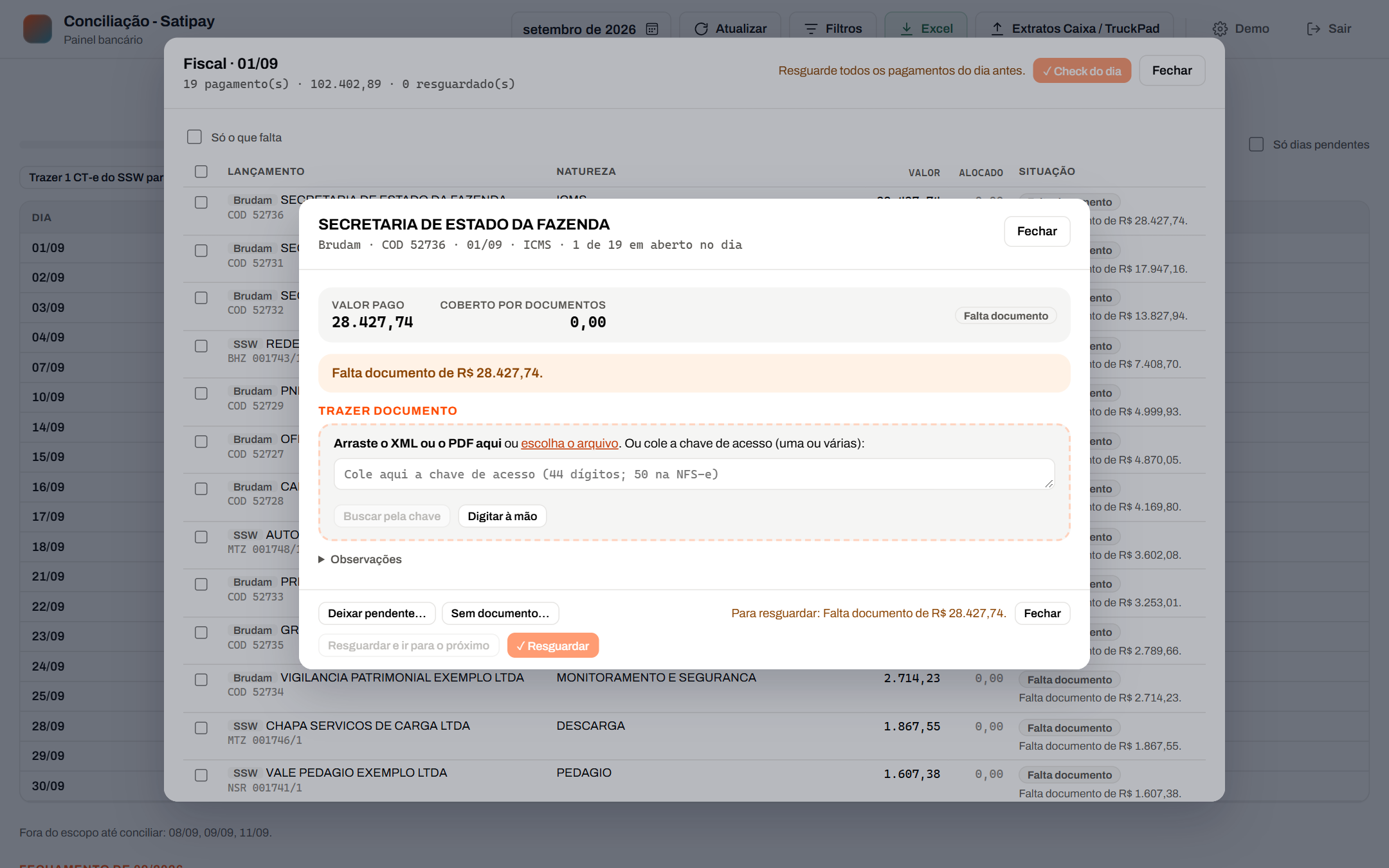Click the Satipay app logo icon
The image size is (1389, 868).
click(x=37, y=29)
